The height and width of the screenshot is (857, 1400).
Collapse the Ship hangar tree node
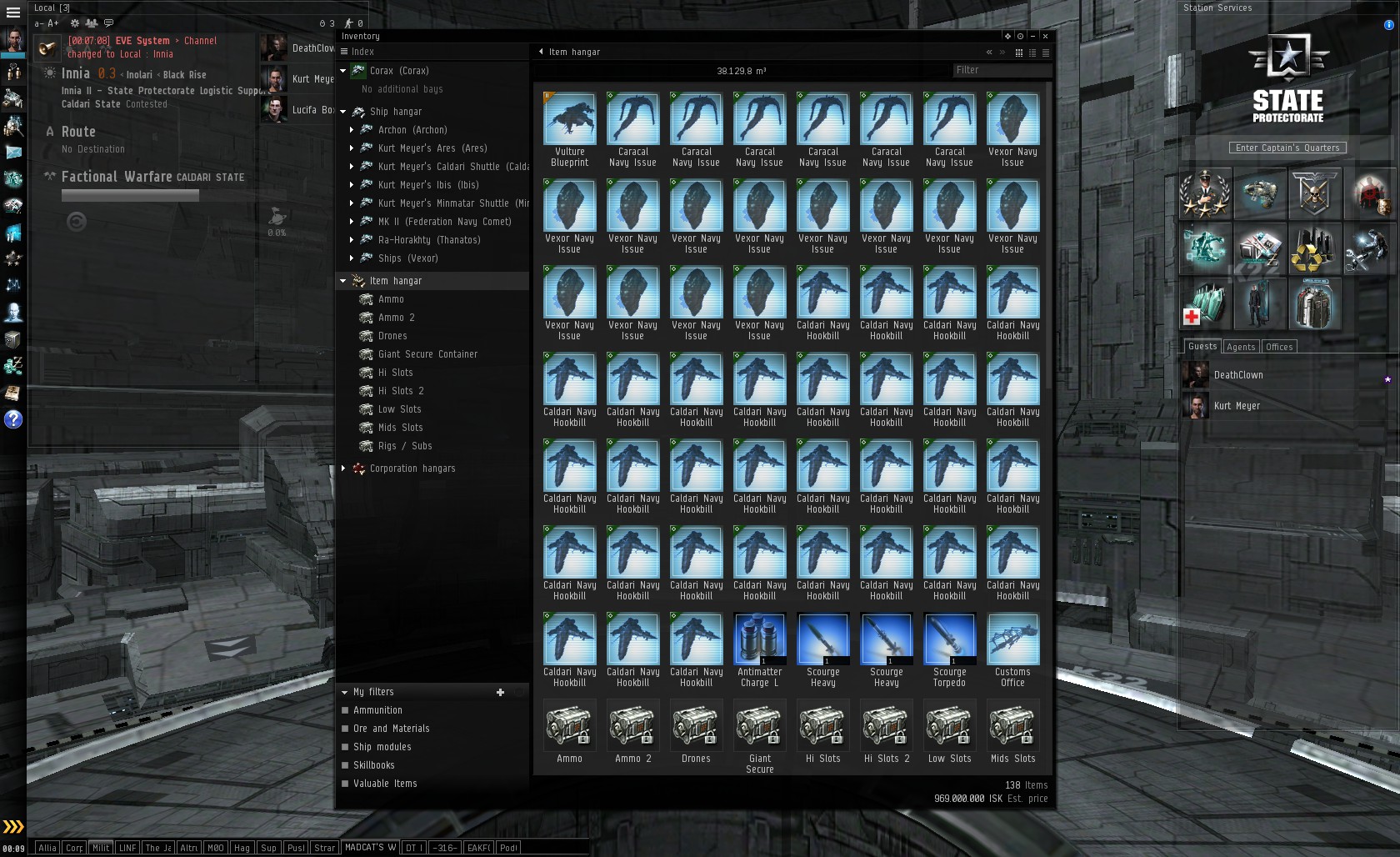tap(342, 112)
